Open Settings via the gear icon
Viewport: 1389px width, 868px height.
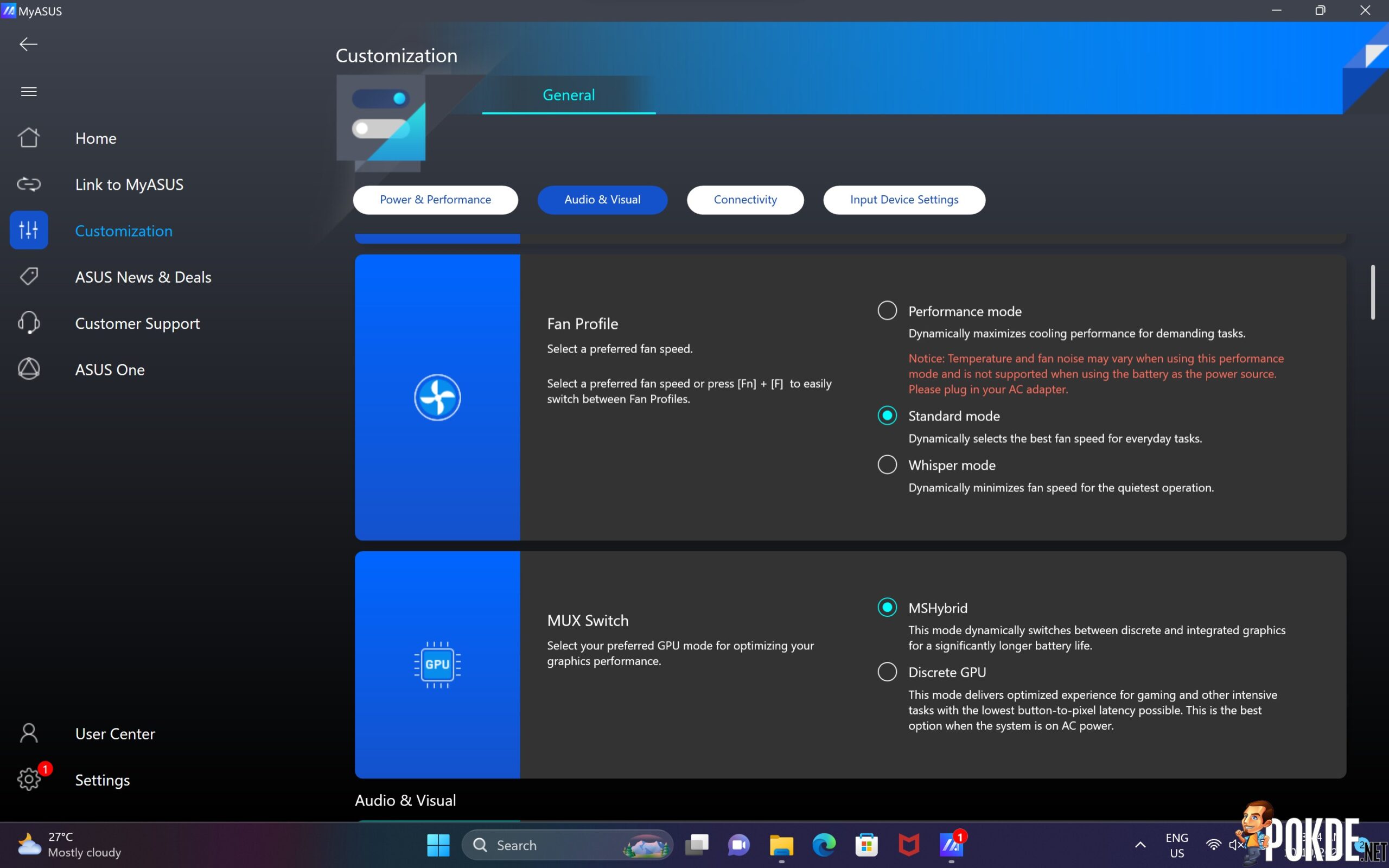29,779
